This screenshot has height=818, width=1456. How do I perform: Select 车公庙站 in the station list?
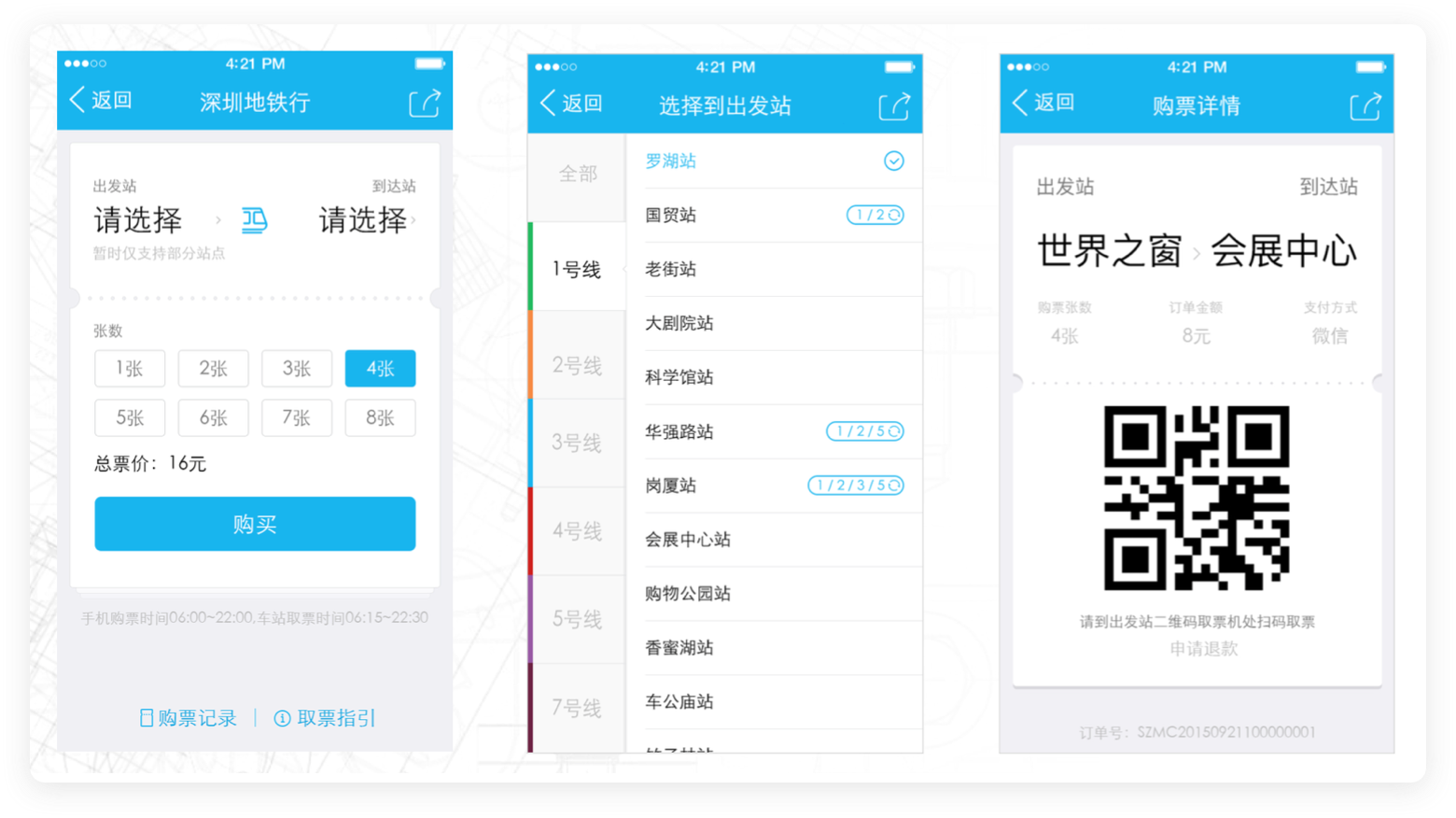[x=774, y=702]
